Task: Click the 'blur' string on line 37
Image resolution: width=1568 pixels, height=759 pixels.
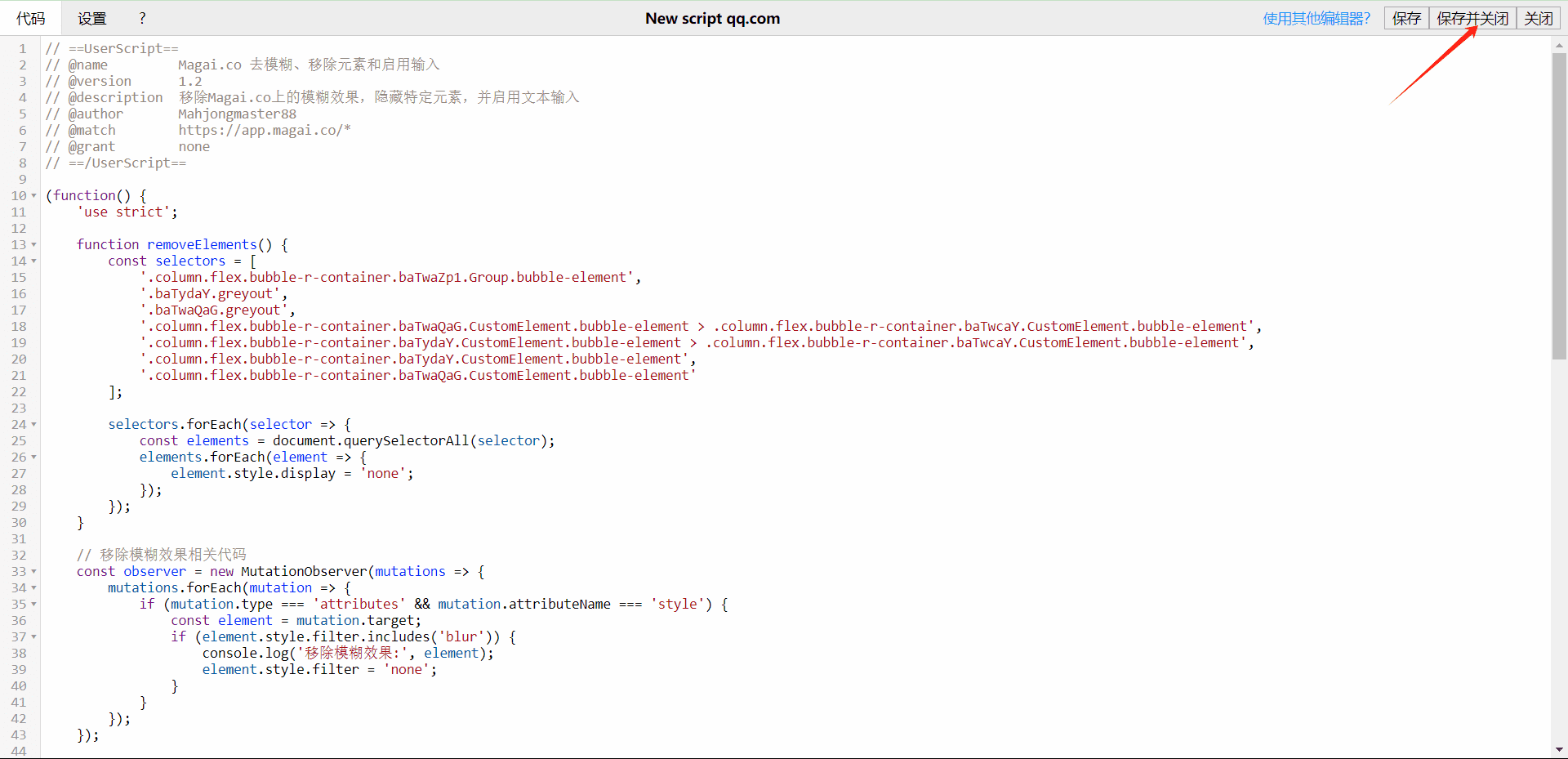Action: [x=461, y=636]
